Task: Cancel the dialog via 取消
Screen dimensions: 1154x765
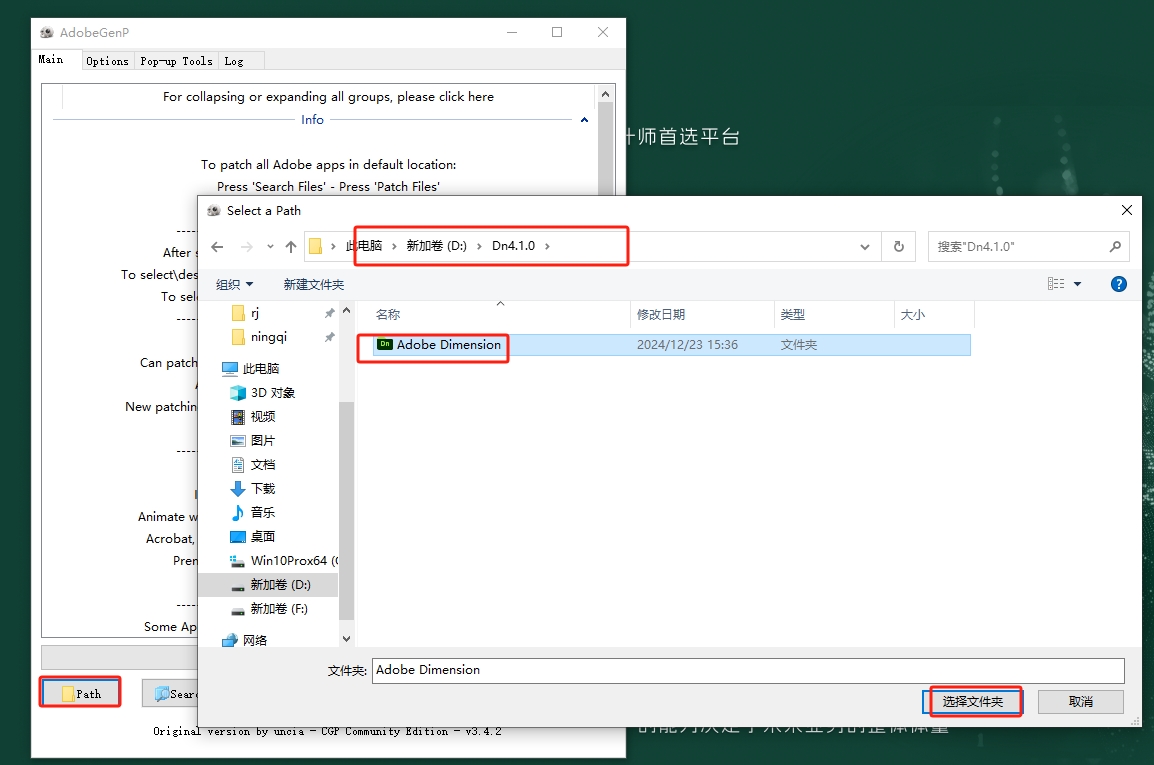Action: point(1080,701)
